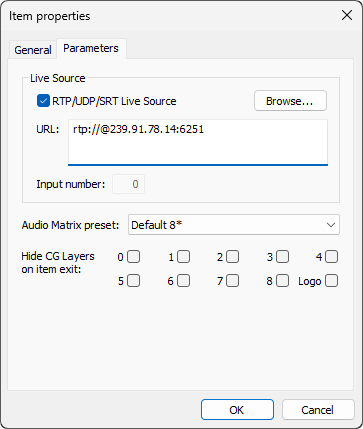363x429 pixels.
Task: Click the Input number field
Action: click(x=128, y=184)
